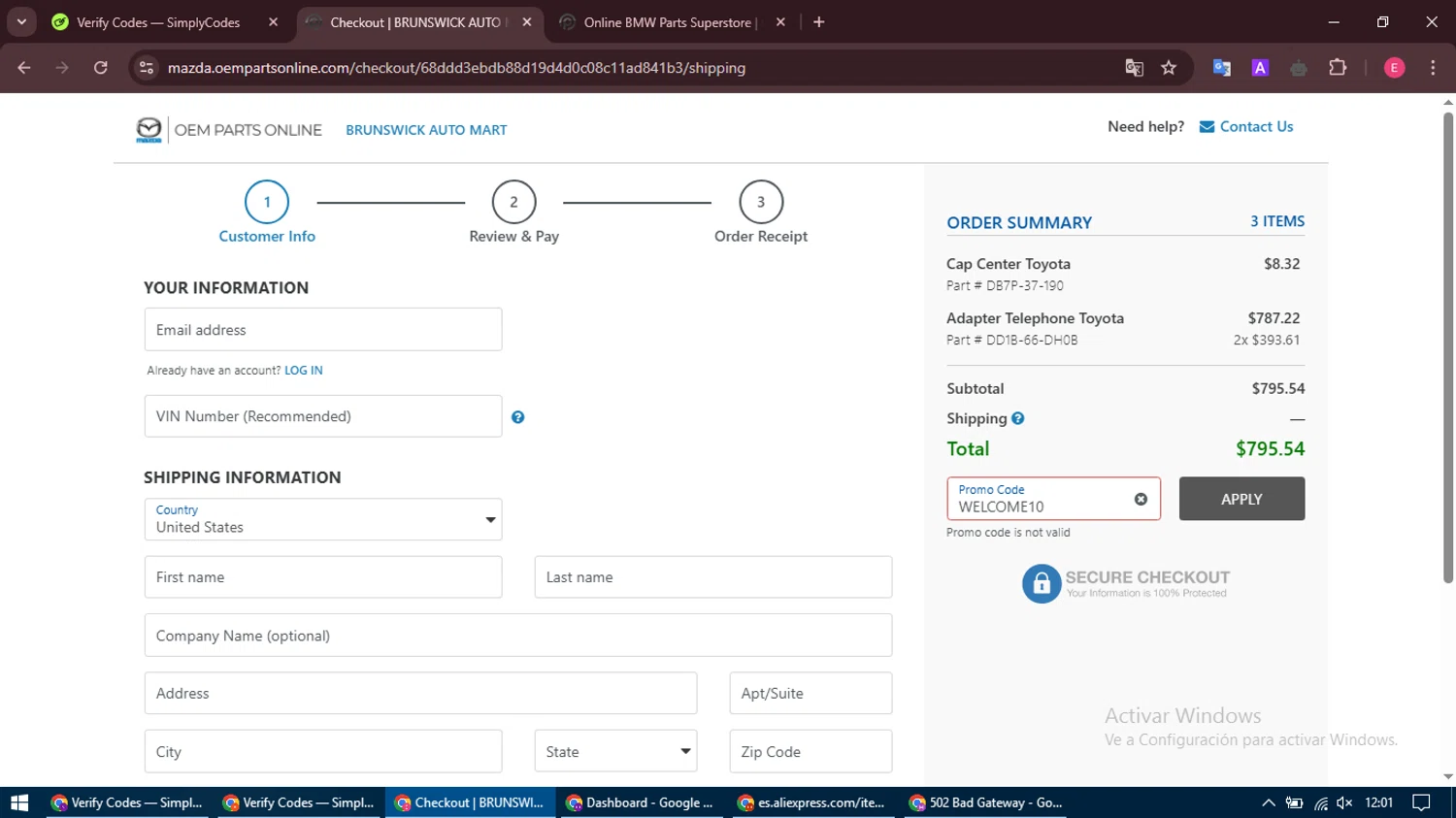Click step 2 Review & Pay circle
The width and height of the screenshot is (1456, 818).
click(x=513, y=202)
